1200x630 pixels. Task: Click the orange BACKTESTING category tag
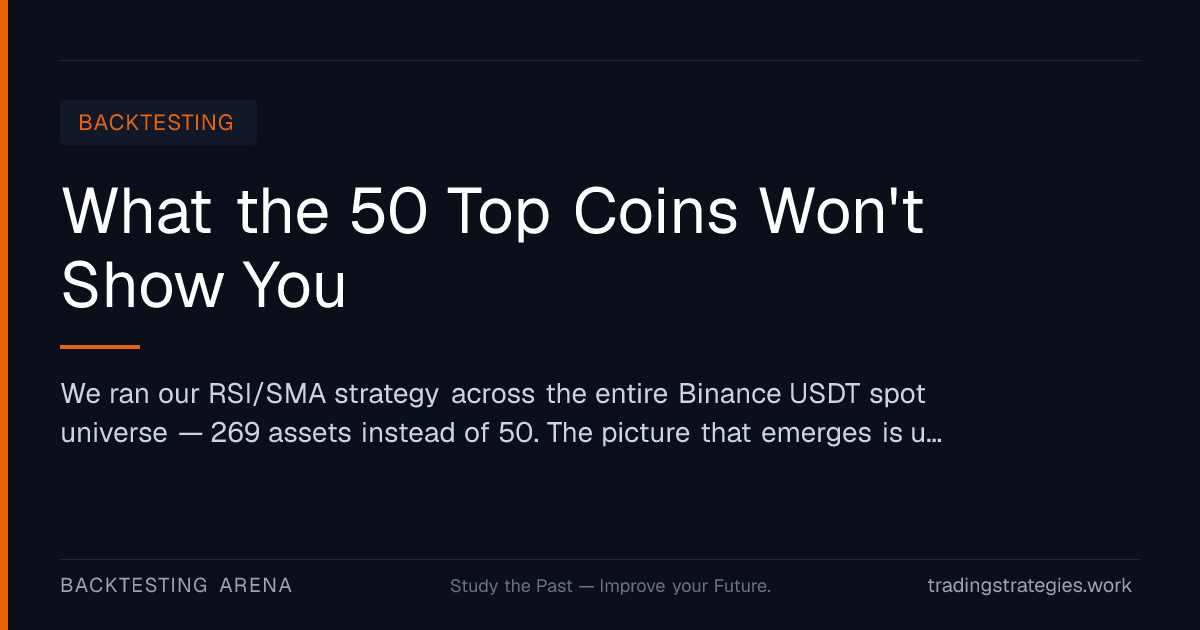(x=158, y=123)
